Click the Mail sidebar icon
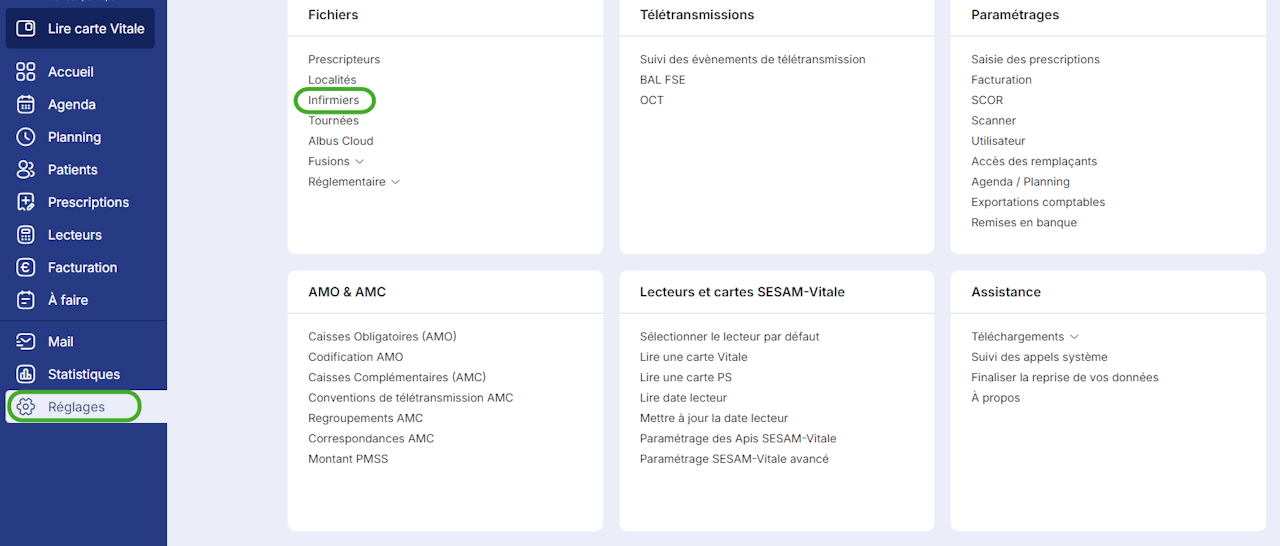Viewport: 1280px width, 546px height. (26, 342)
